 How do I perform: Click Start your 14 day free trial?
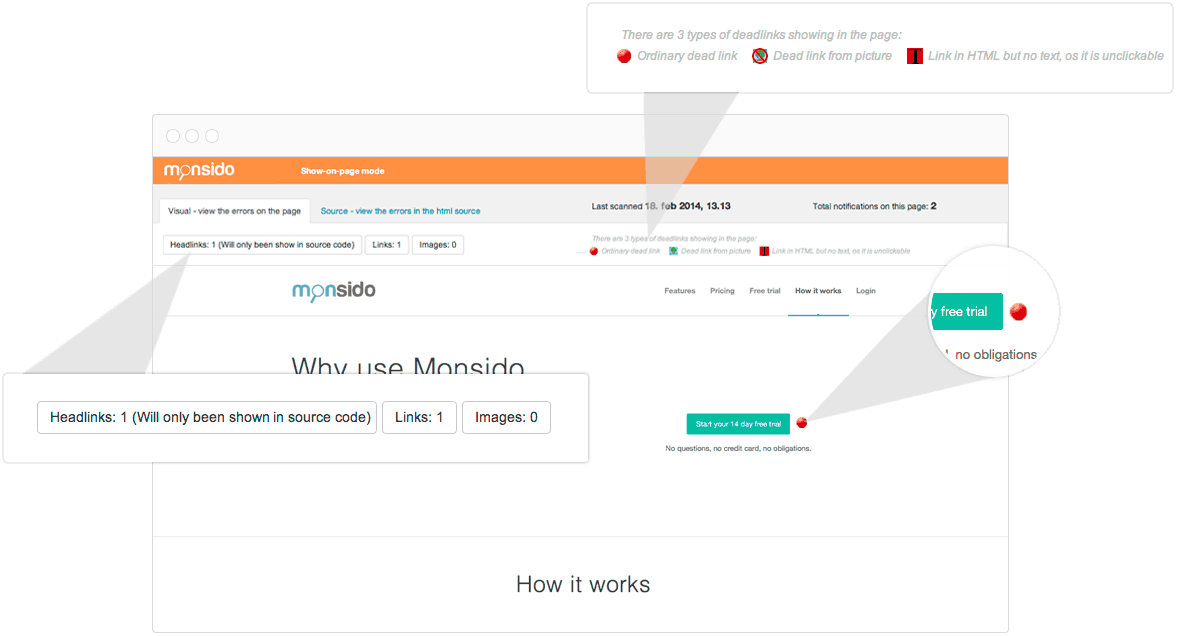point(738,424)
